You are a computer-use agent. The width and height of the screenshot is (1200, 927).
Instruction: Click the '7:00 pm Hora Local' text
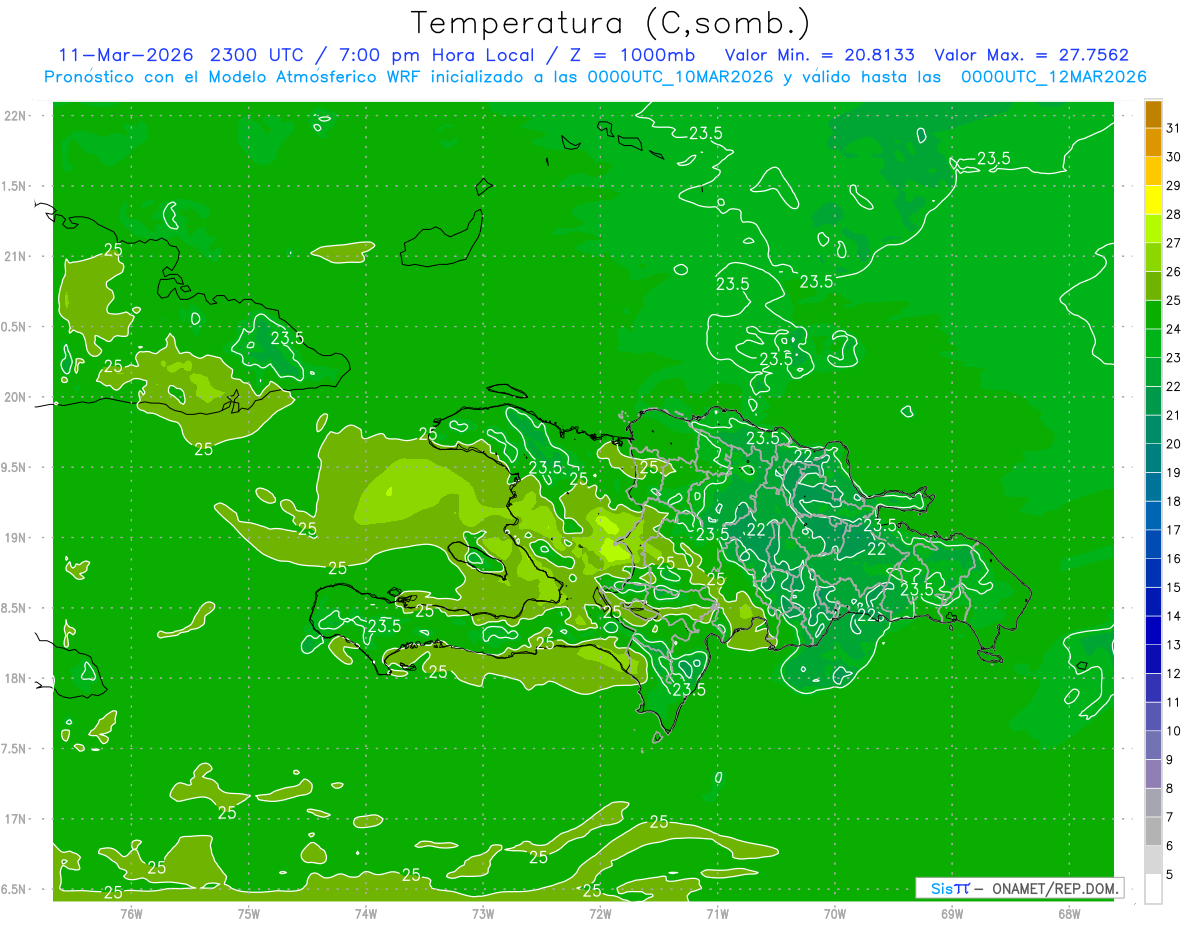[x=437, y=55]
